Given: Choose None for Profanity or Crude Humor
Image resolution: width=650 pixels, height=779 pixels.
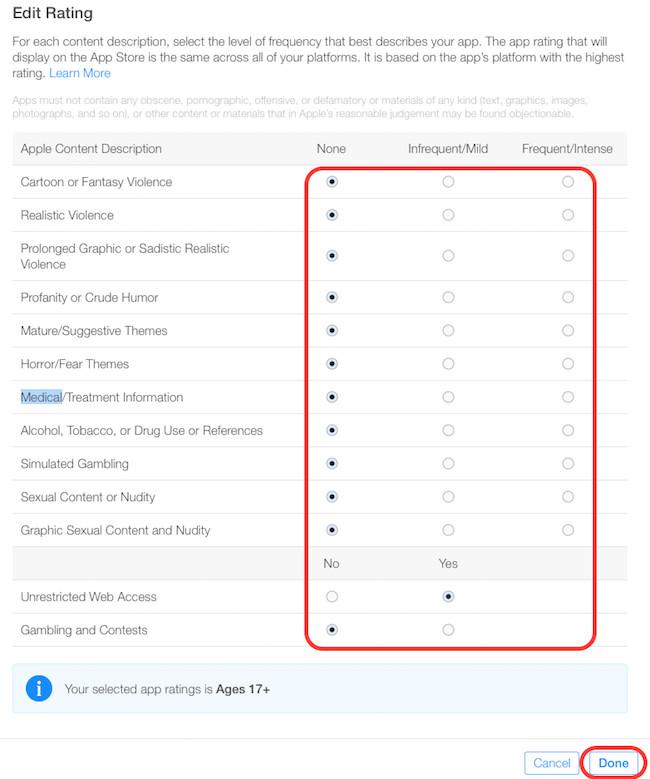Looking at the screenshot, I should pos(332,297).
